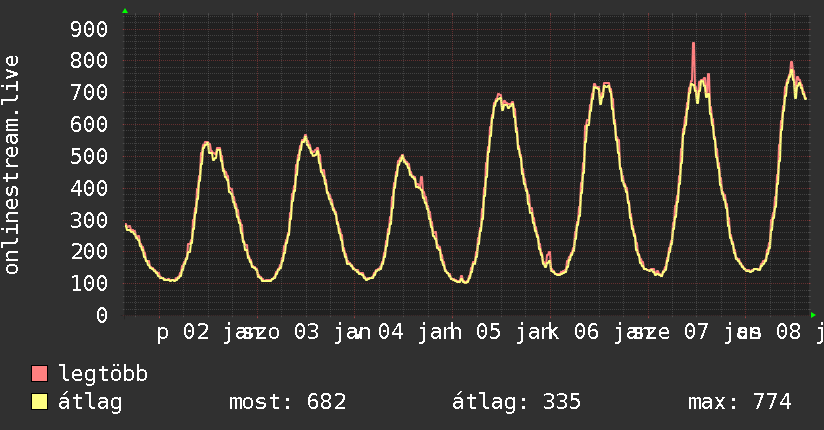Click the y-axis label 300
This screenshot has width=824, height=430.
[89, 220]
